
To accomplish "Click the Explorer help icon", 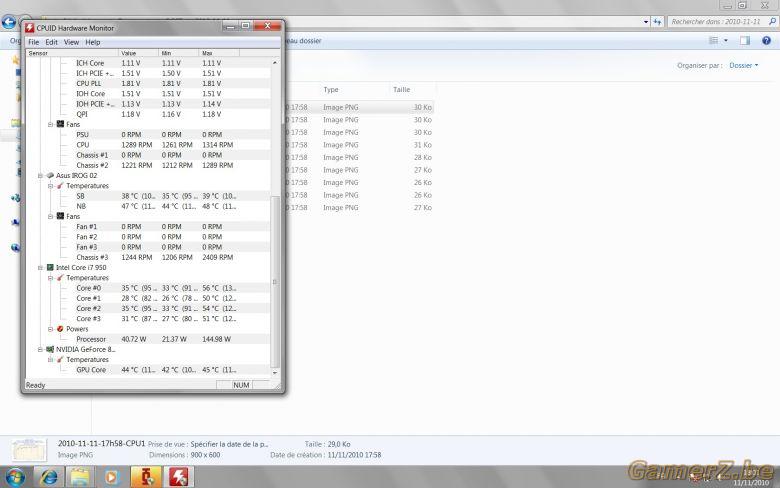I will pos(766,41).
